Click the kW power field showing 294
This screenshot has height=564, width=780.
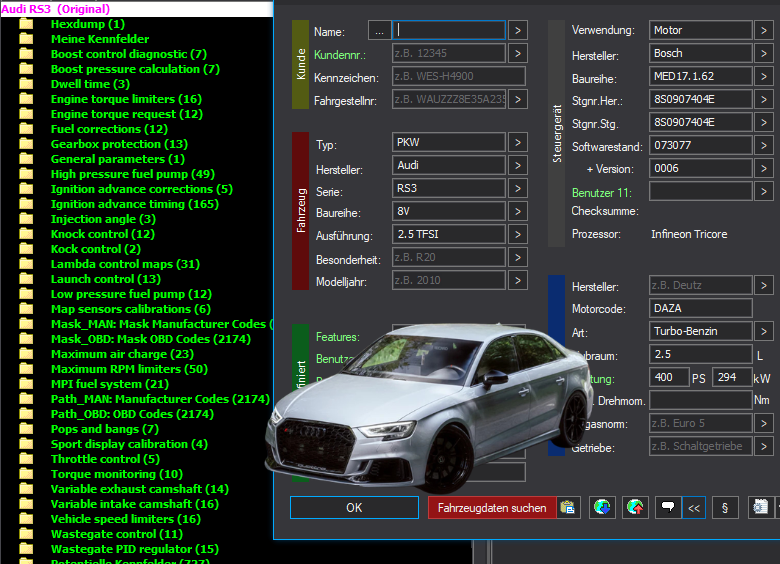732,377
